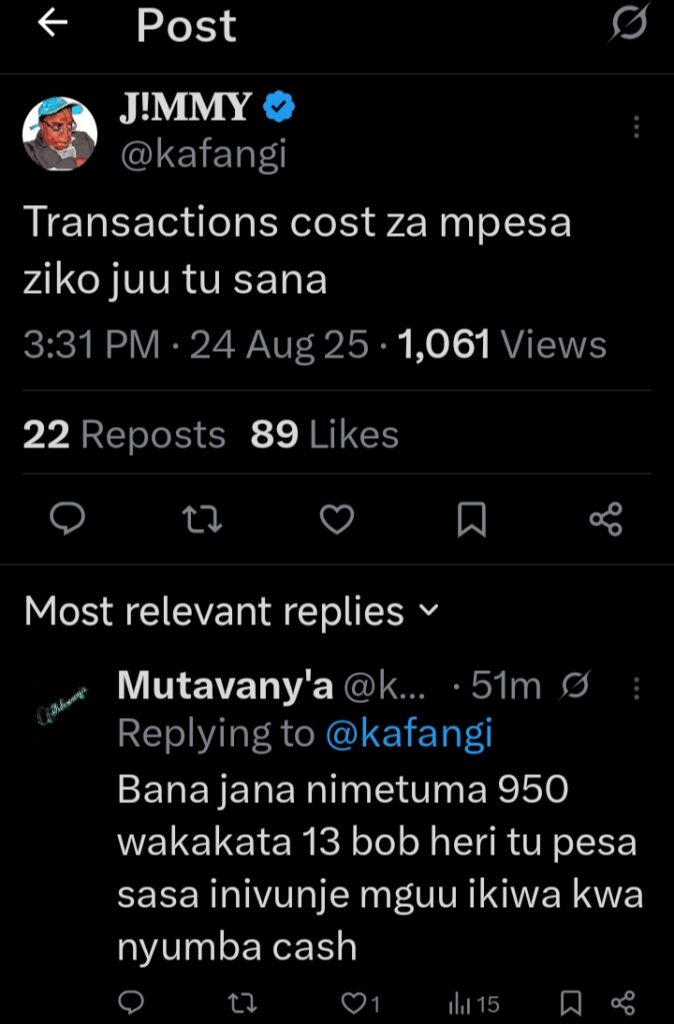This screenshot has width=674, height=1024.
Task: Open @kafangi mention link in reply
Action: (x=409, y=735)
